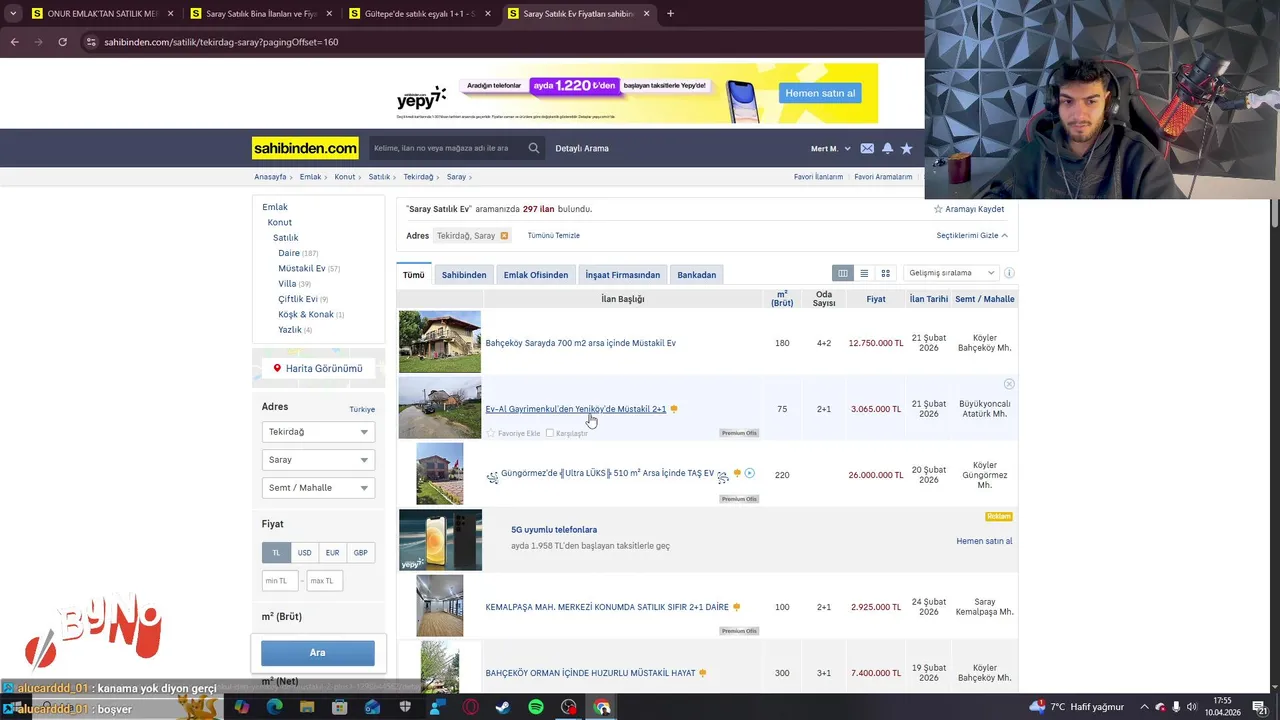Open the messages envelope icon
Screen dimensions: 1280x720
[867, 148]
